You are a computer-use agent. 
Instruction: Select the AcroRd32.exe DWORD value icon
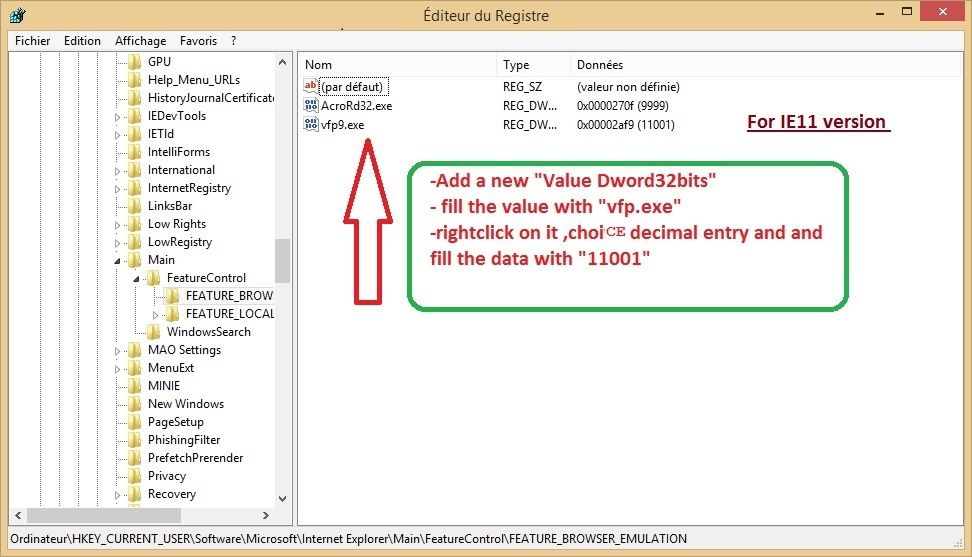point(310,106)
